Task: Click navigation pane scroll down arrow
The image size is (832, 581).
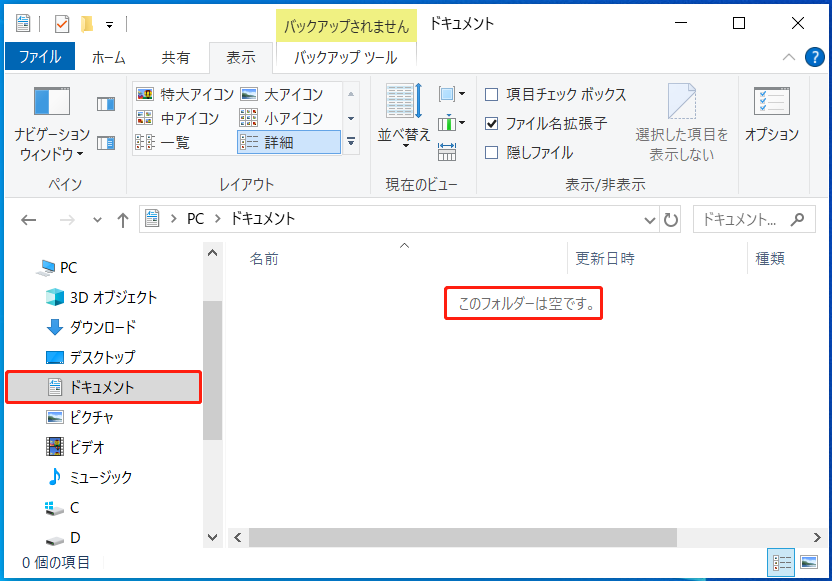Action: point(213,537)
